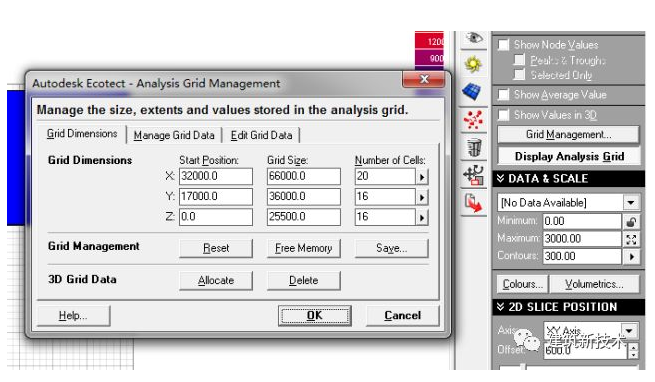Open the Y Number of Cells arrow menu

pyautogui.click(x=422, y=197)
